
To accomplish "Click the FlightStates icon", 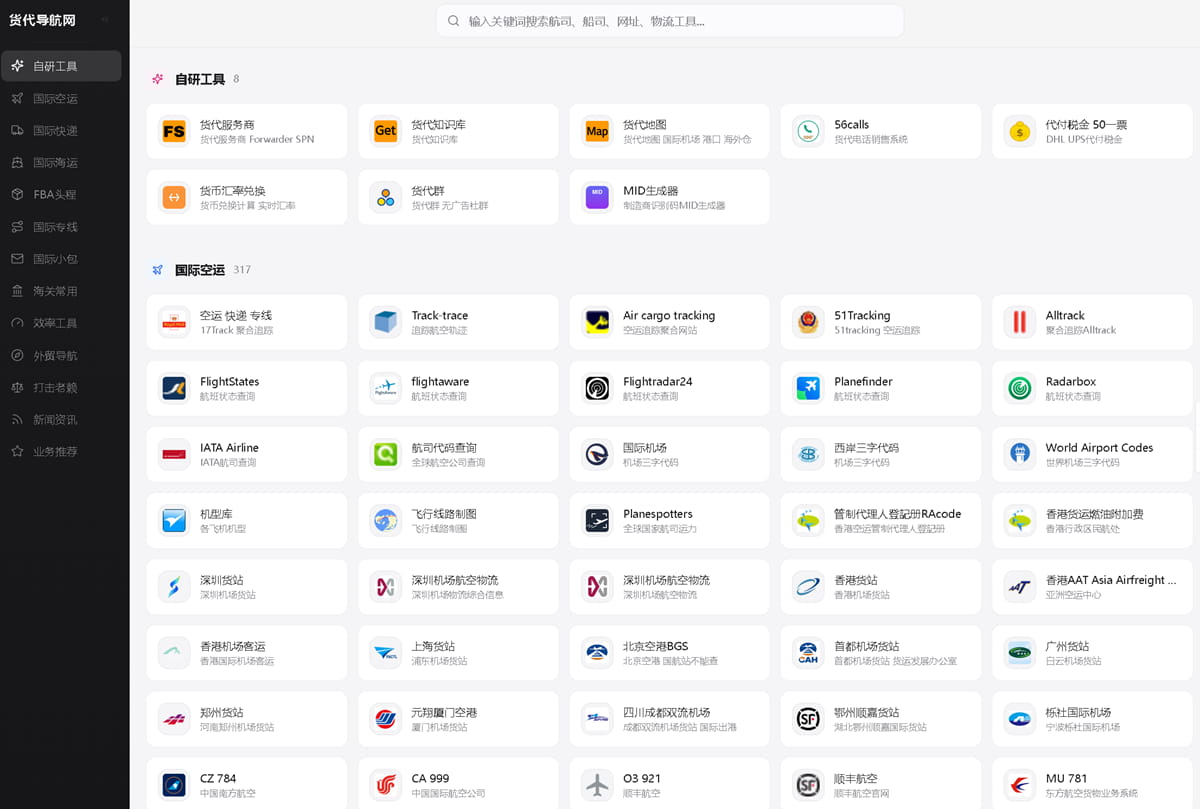I will [x=174, y=388].
